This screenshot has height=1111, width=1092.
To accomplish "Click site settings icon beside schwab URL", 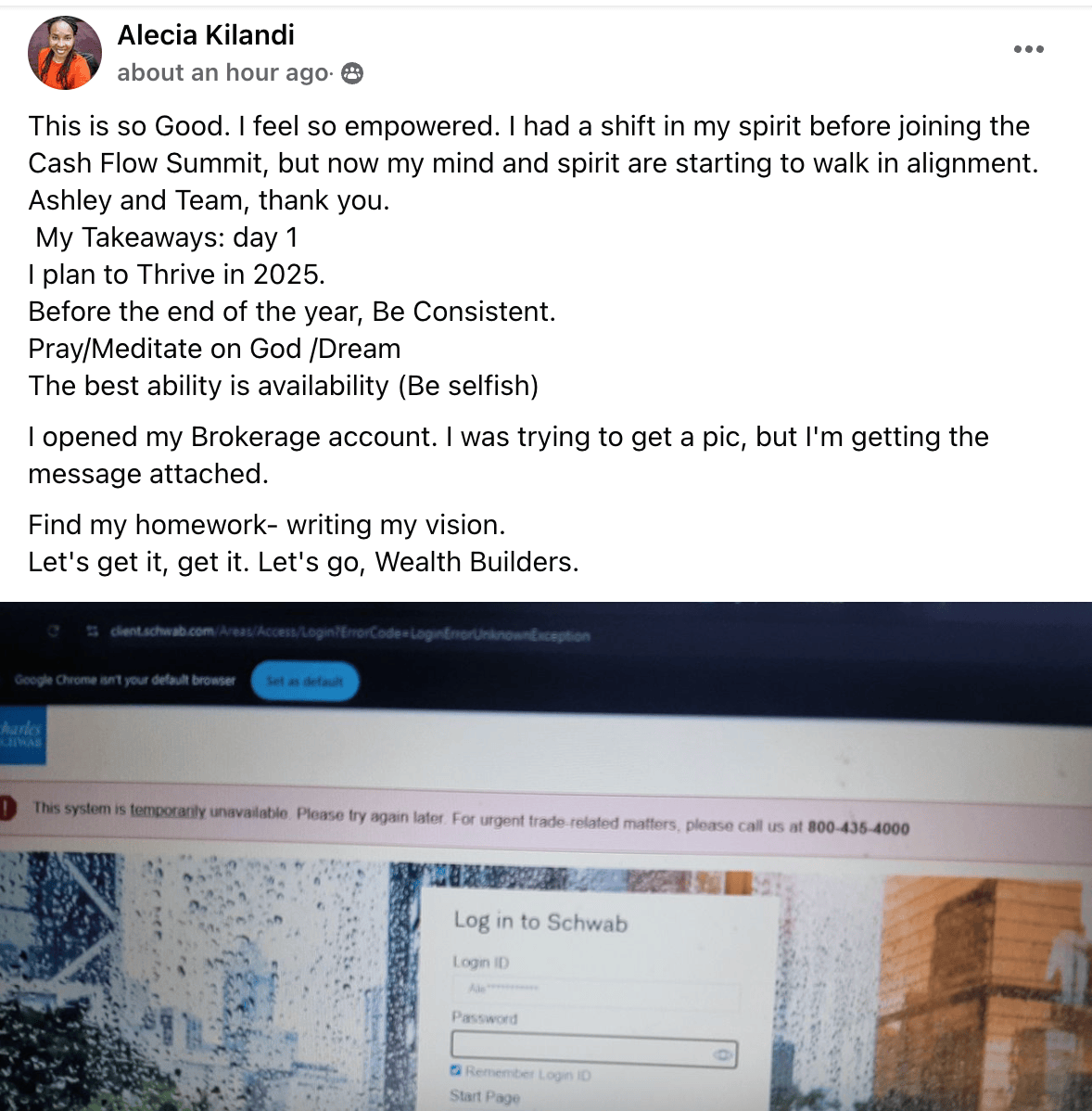I will [x=92, y=631].
